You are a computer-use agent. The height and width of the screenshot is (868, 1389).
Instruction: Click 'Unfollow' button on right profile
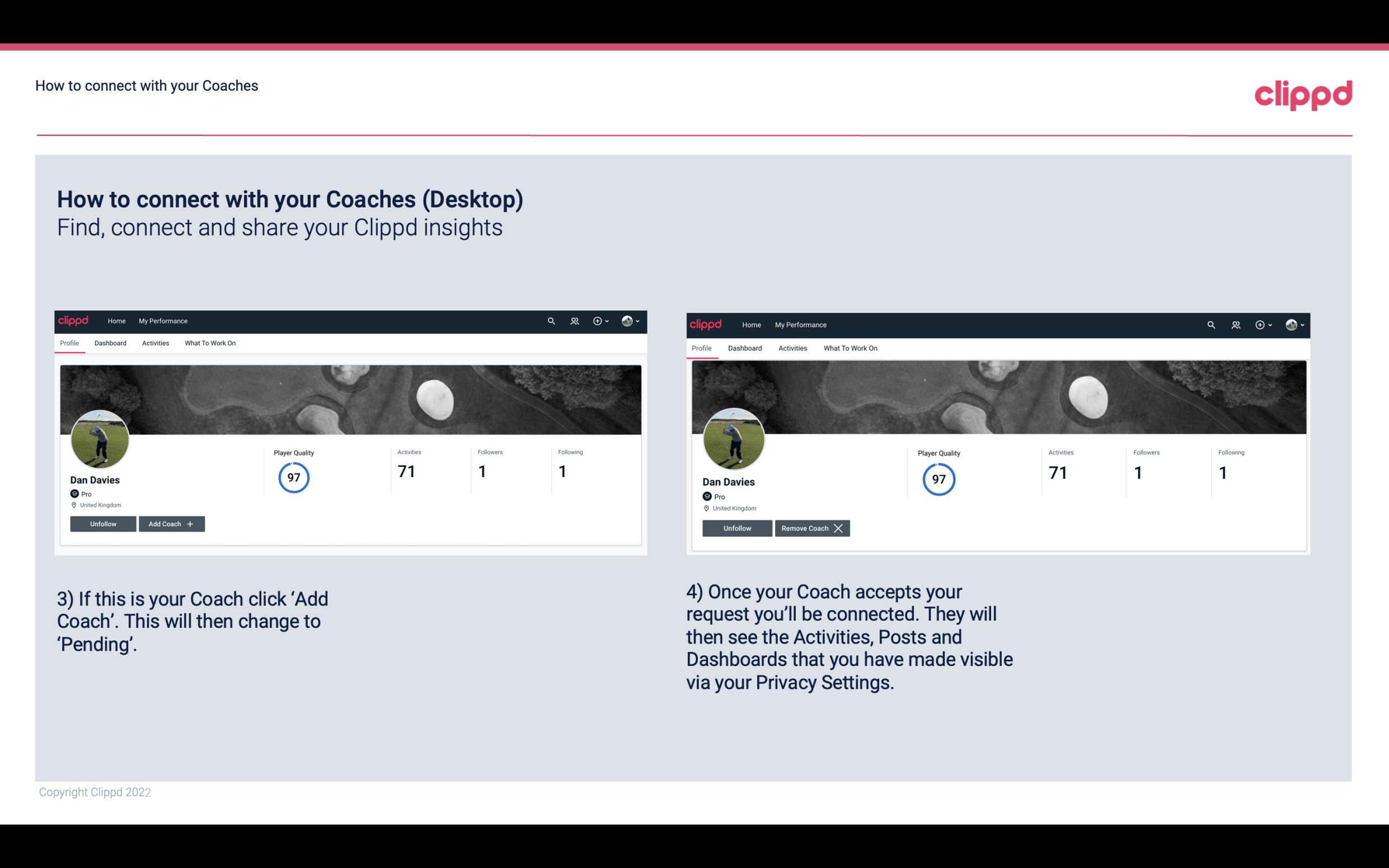[x=736, y=528]
